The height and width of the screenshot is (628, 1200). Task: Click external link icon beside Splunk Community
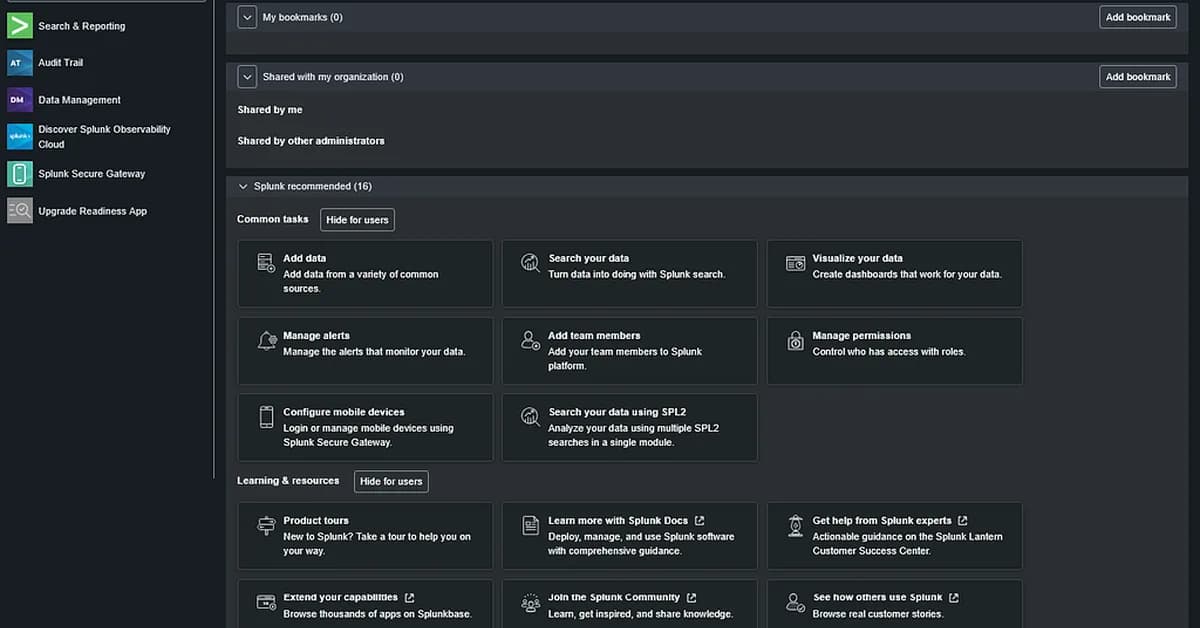[692, 598]
